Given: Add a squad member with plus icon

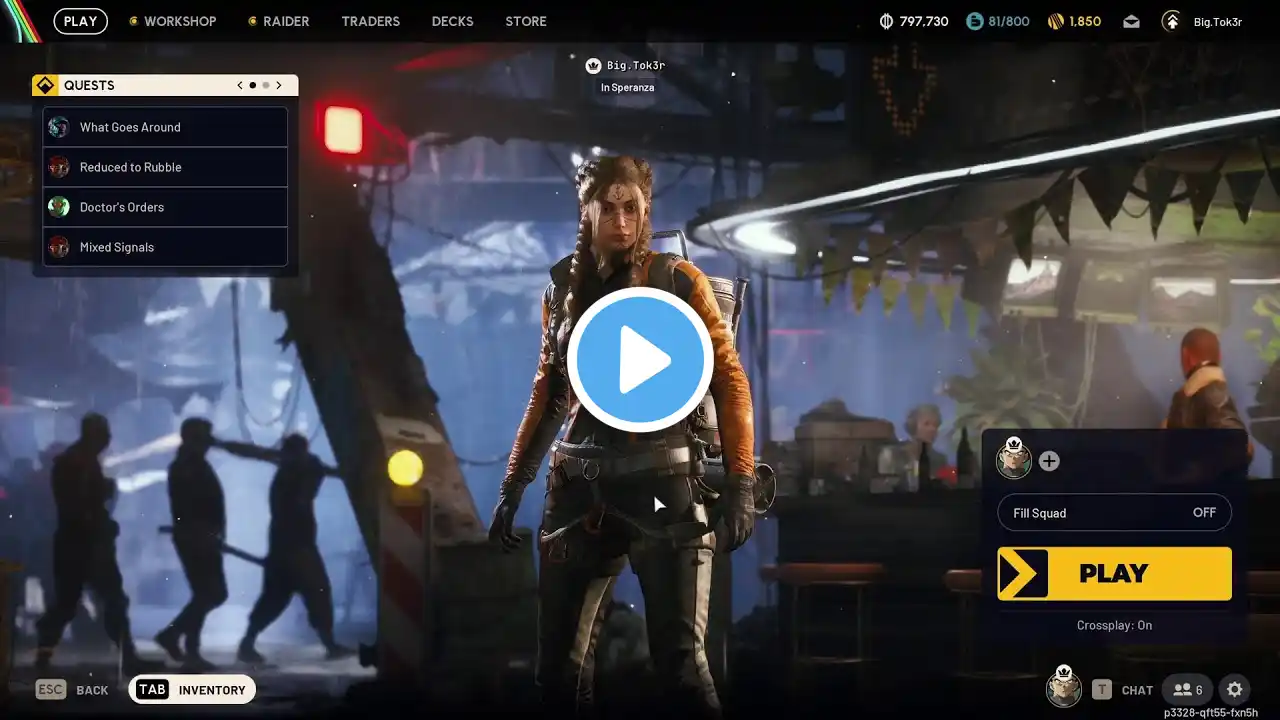Looking at the screenshot, I should pos(1049,461).
